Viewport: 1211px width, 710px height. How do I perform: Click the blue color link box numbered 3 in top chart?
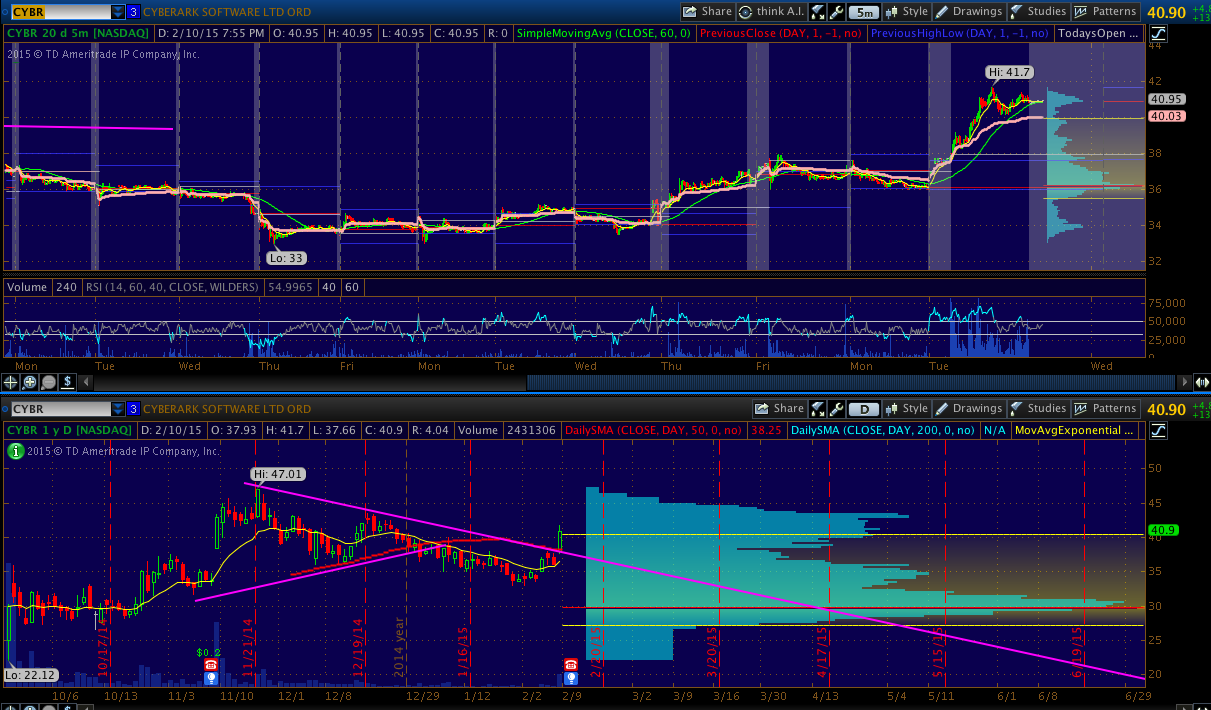point(133,12)
